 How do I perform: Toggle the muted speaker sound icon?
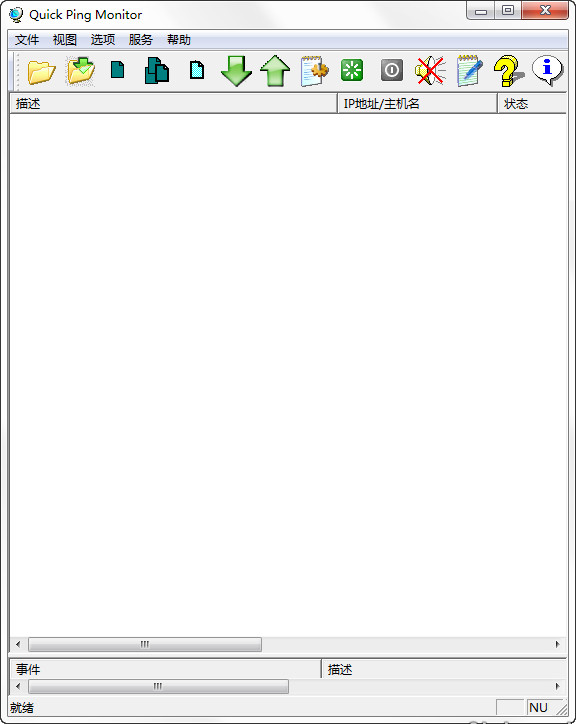[x=430, y=71]
